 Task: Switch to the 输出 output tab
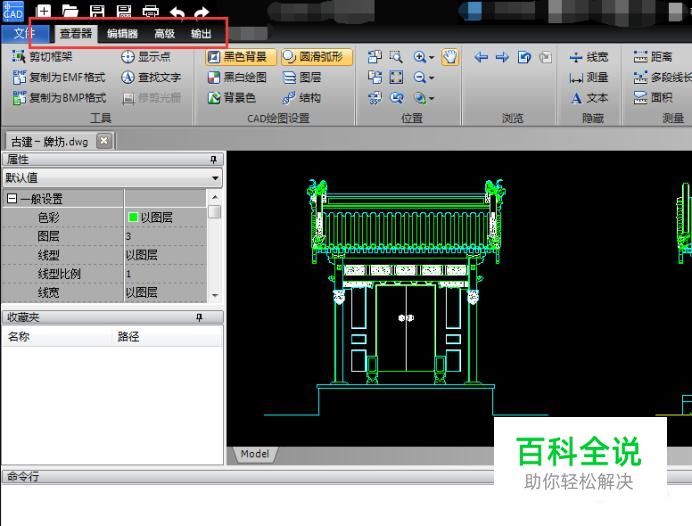201,34
